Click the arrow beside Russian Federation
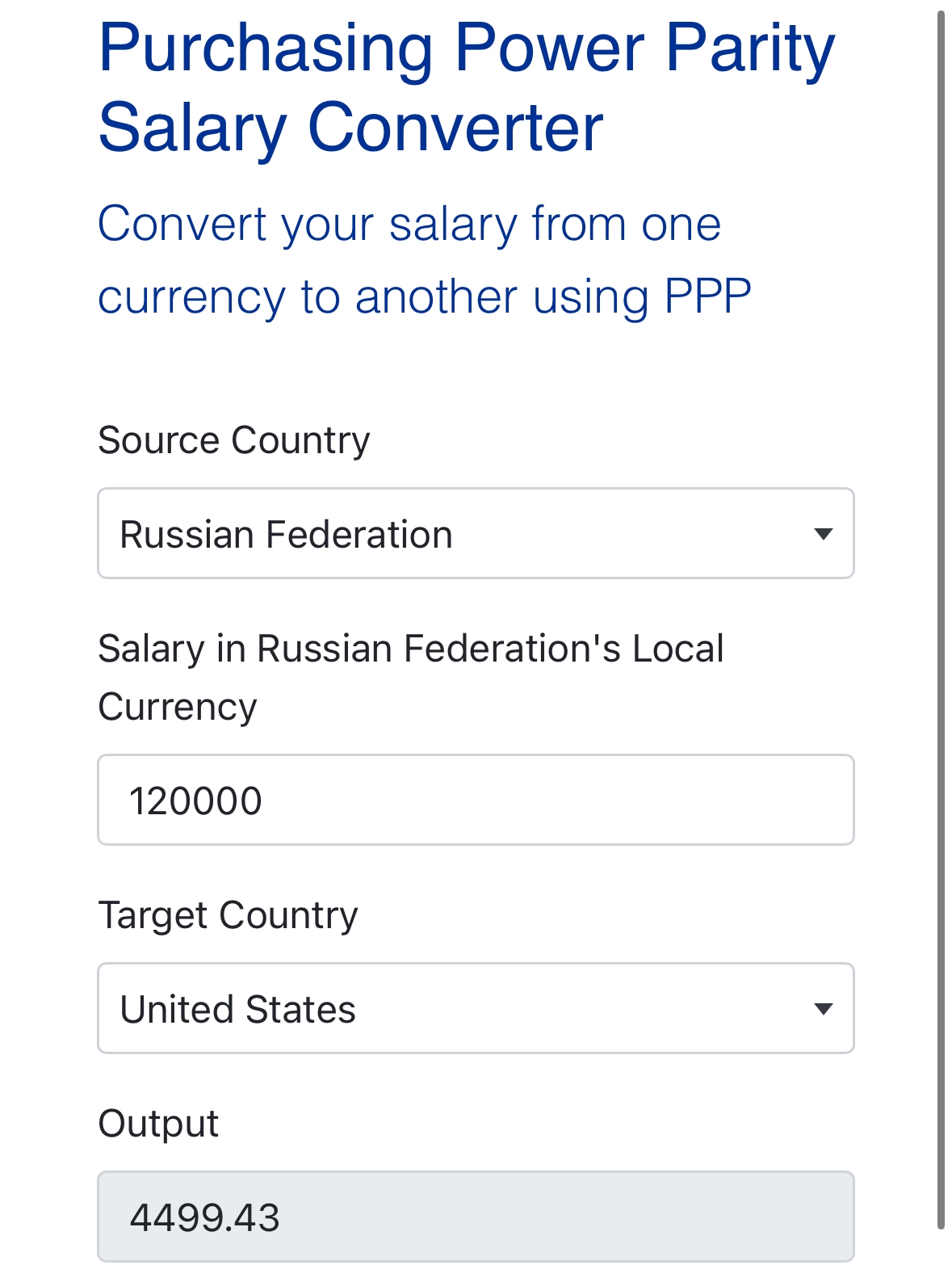Screen dimensions: 952x1286 click(x=823, y=534)
